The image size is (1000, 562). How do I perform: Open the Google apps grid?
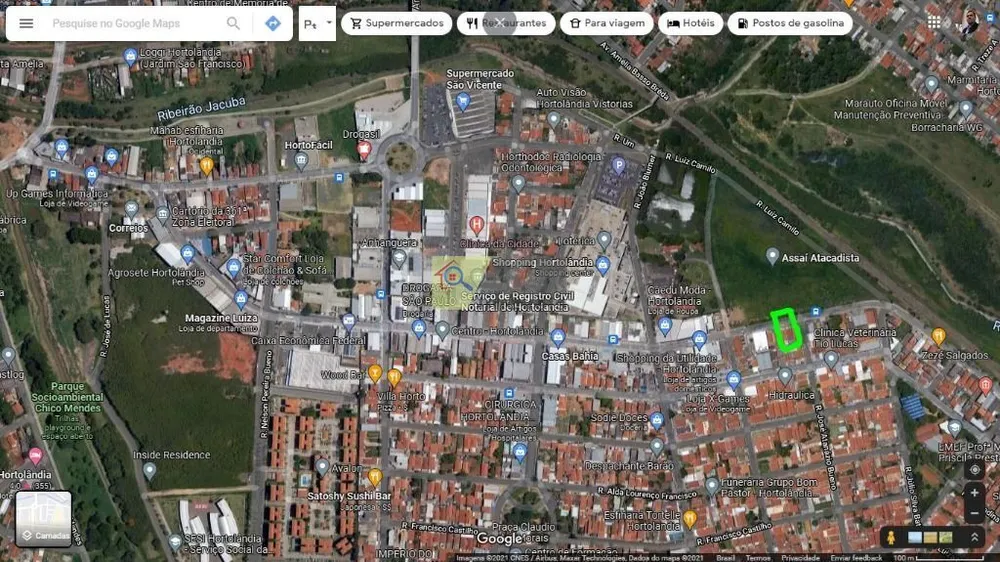point(934,22)
